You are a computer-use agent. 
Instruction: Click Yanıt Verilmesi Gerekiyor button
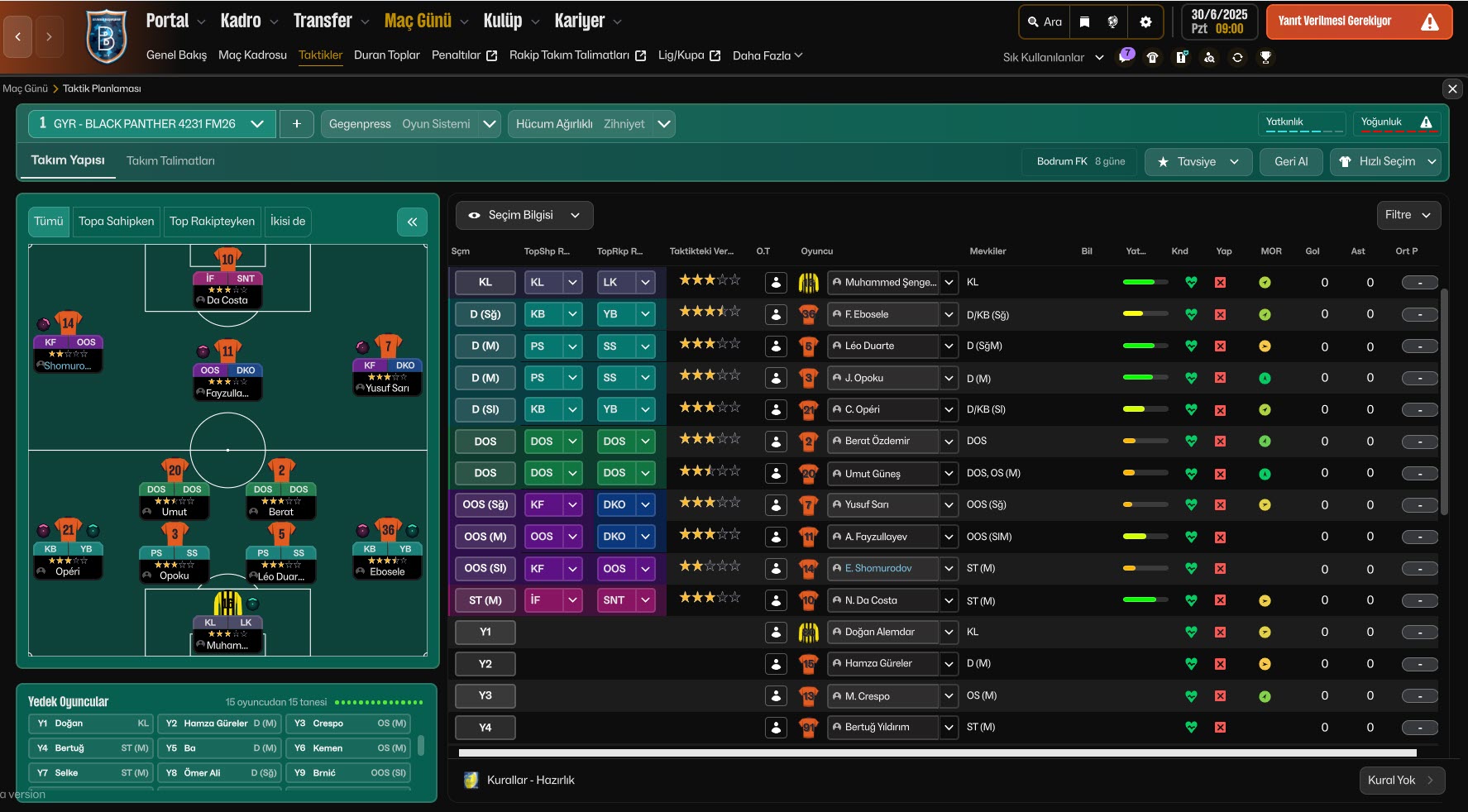pos(1358,22)
